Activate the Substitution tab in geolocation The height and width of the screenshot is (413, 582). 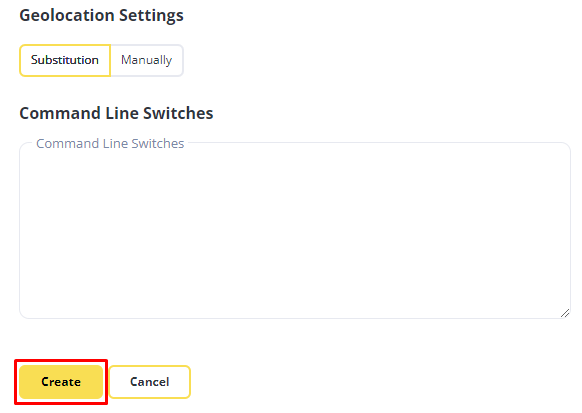click(65, 60)
